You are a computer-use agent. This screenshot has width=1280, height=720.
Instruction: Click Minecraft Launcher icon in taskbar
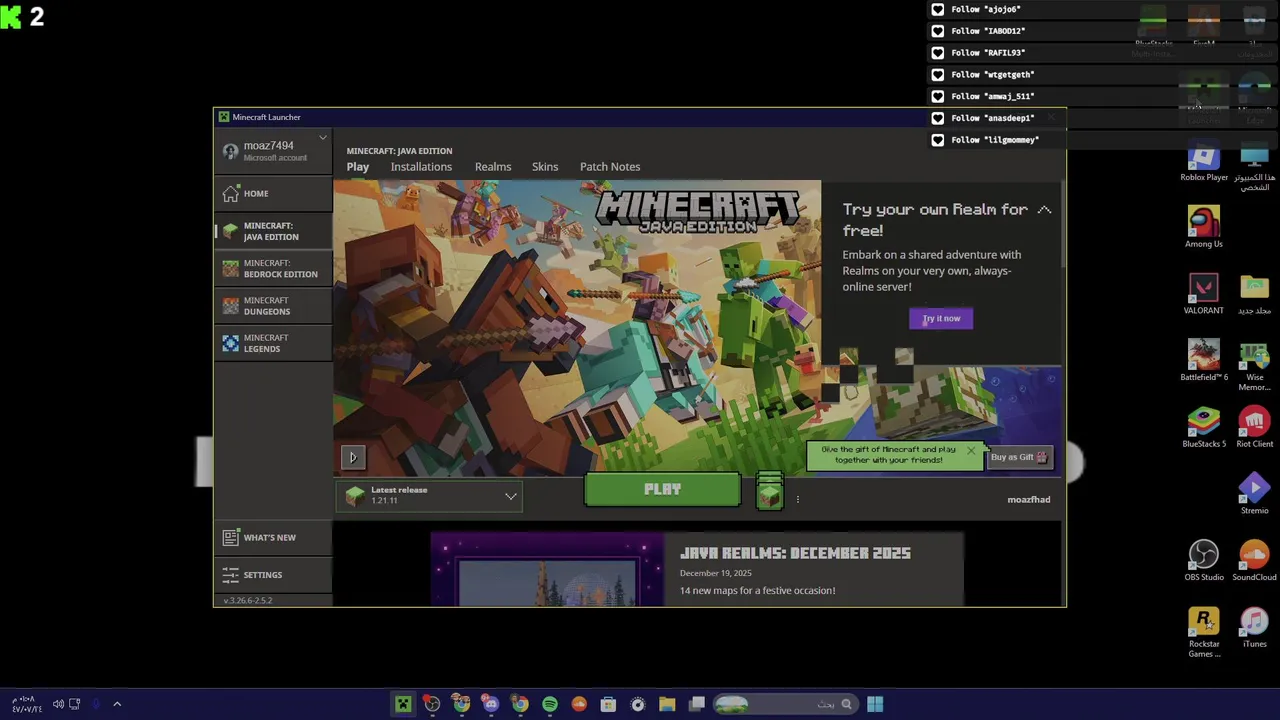403,704
